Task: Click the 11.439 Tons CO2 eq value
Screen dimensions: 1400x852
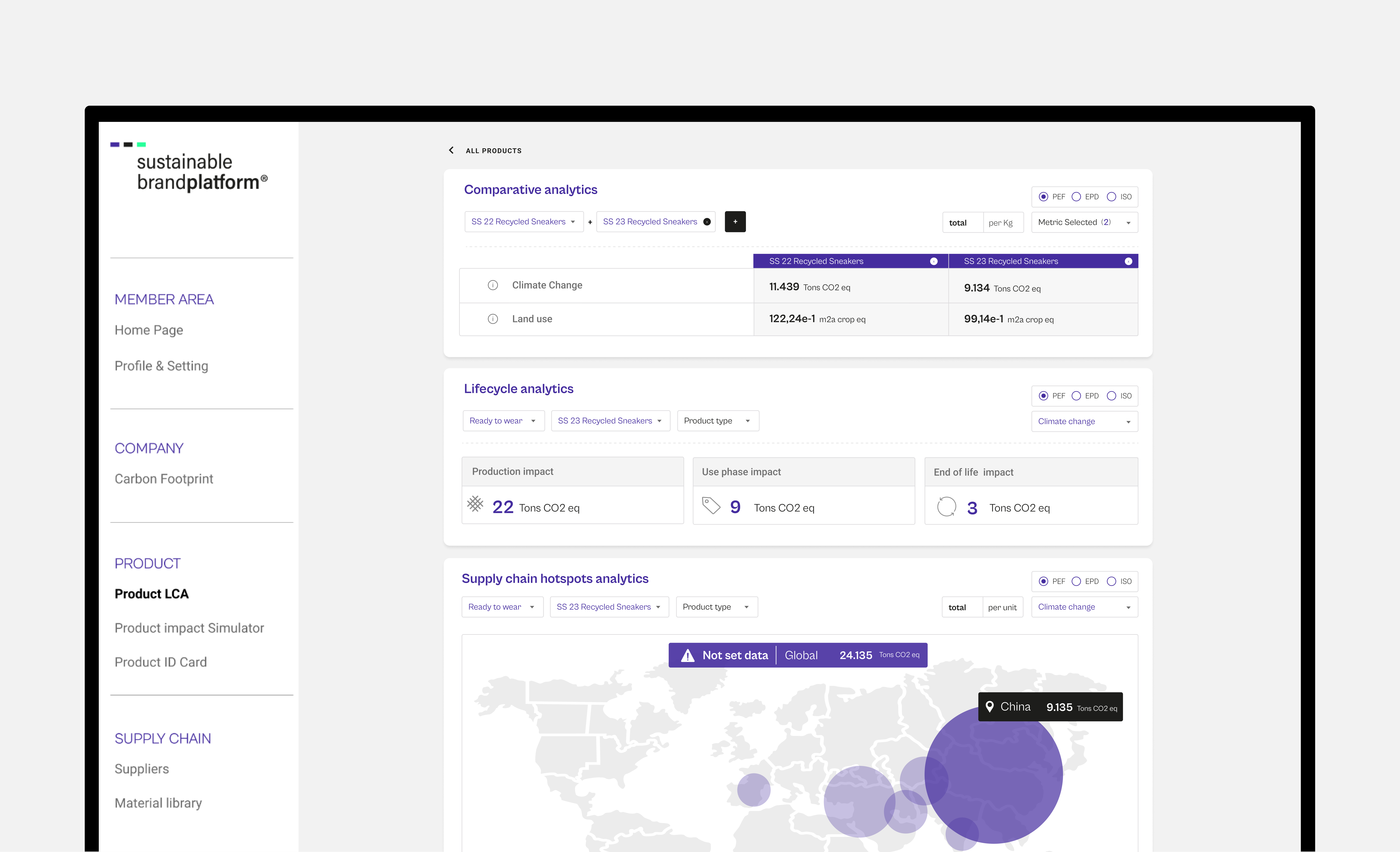Action: coord(809,287)
